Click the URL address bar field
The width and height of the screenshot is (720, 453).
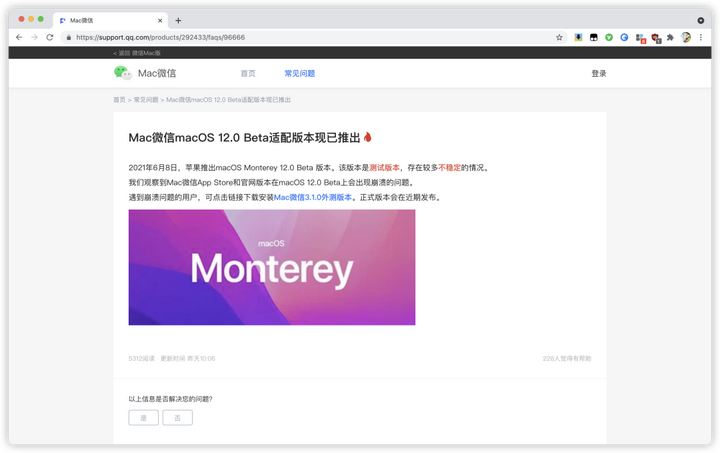click(x=312, y=37)
